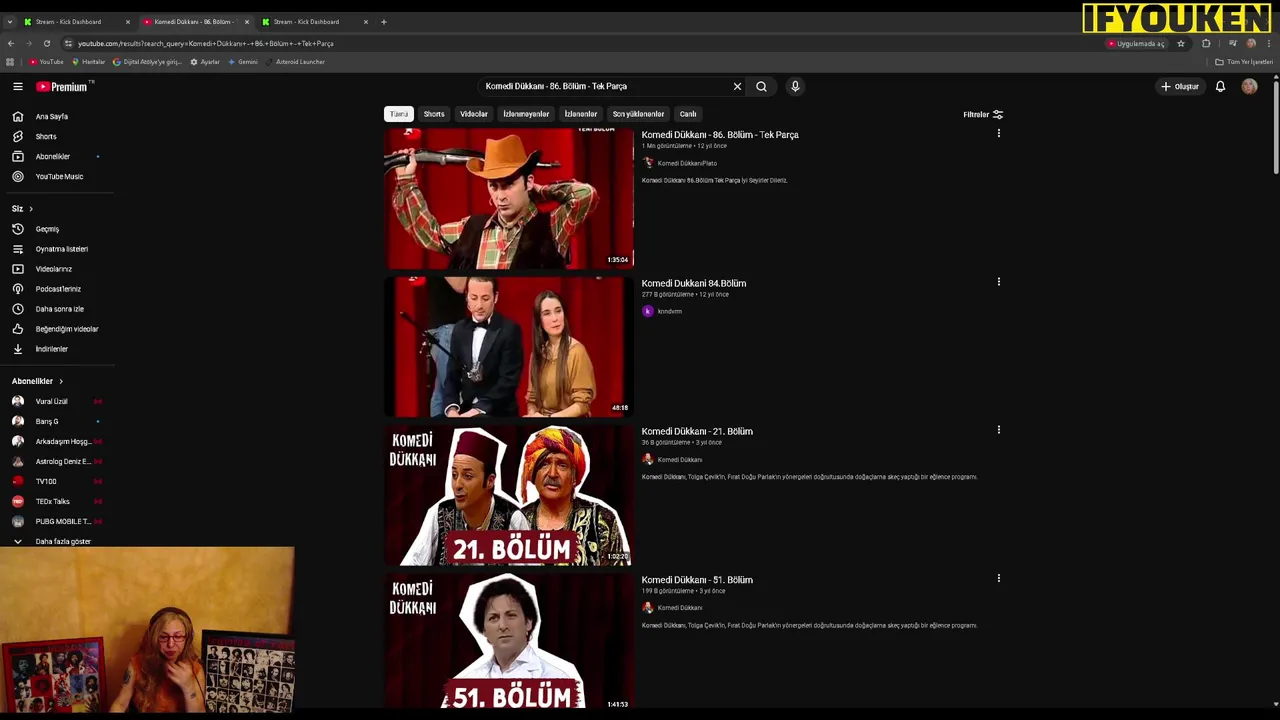Open the Gemini bookmark
Image resolution: width=1280 pixels, height=720 pixels.
(243, 62)
